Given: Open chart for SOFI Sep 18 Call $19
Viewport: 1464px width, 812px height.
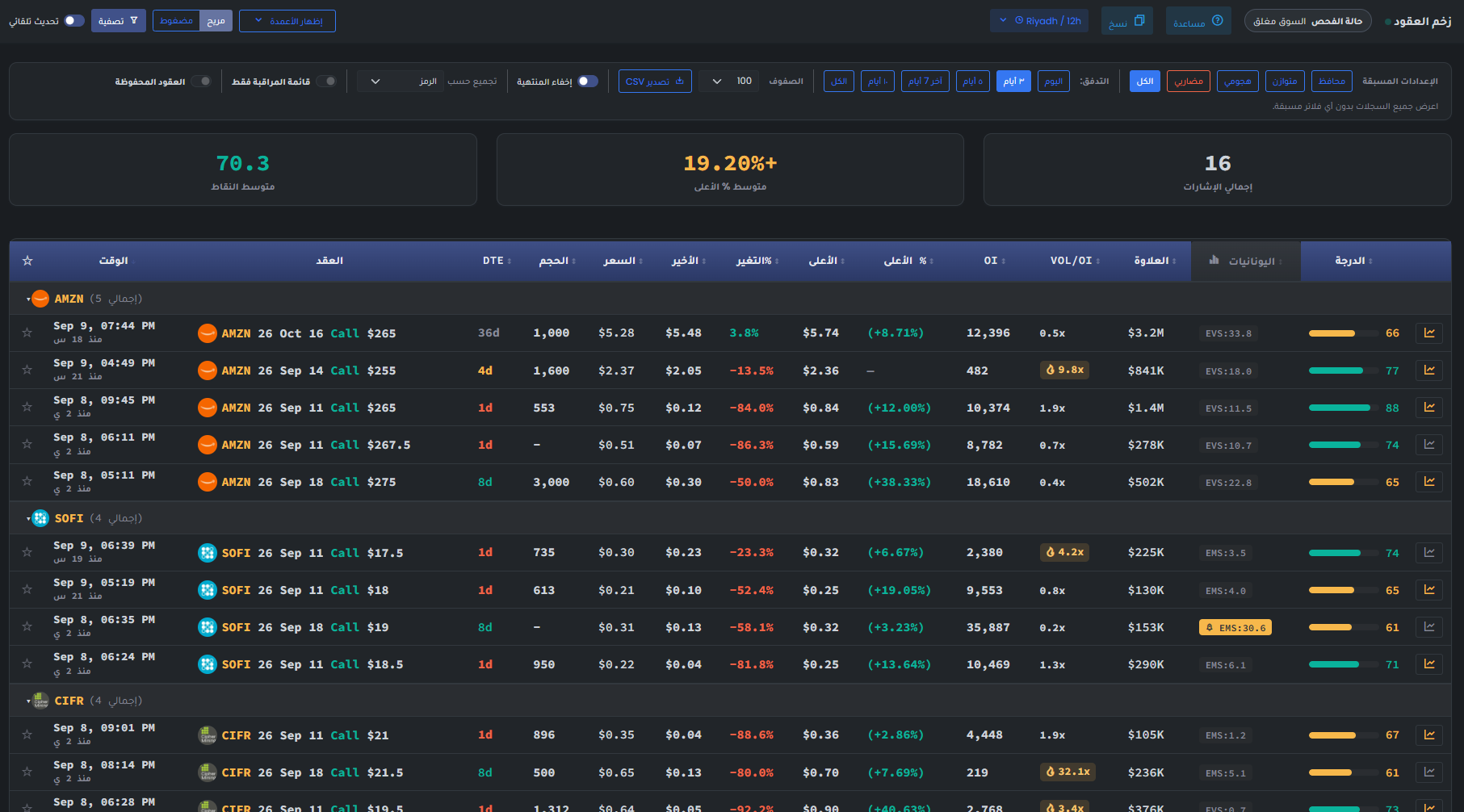Looking at the screenshot, I should pos(1428,627).
